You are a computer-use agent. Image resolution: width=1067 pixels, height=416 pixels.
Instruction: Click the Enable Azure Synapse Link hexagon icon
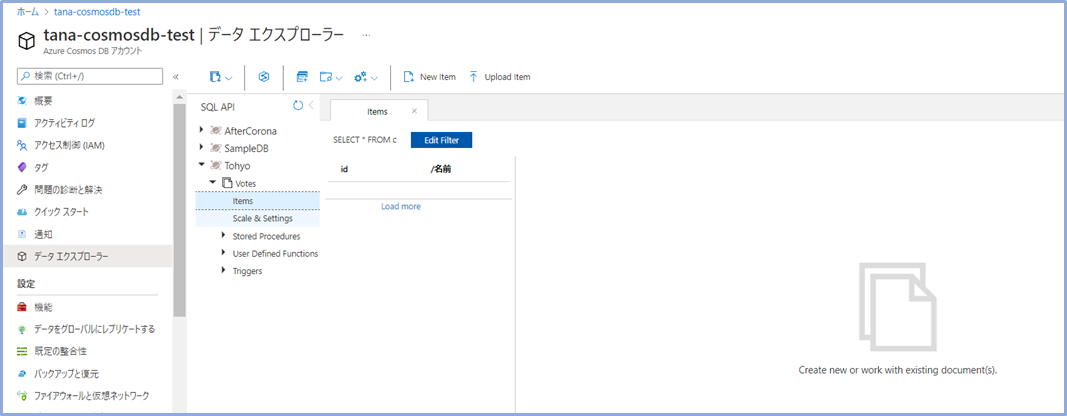click(x=264, y=77)
